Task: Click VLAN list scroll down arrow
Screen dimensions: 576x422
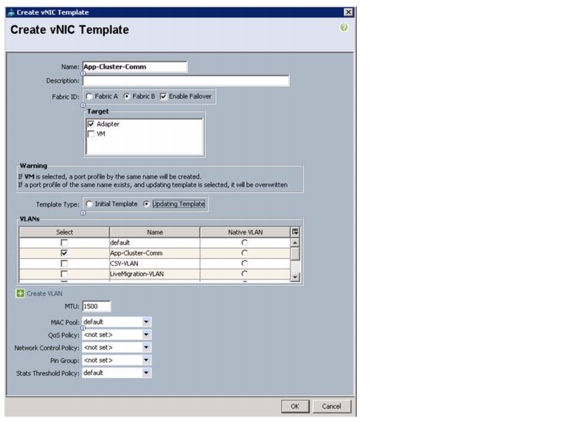Action: [295, 277]
